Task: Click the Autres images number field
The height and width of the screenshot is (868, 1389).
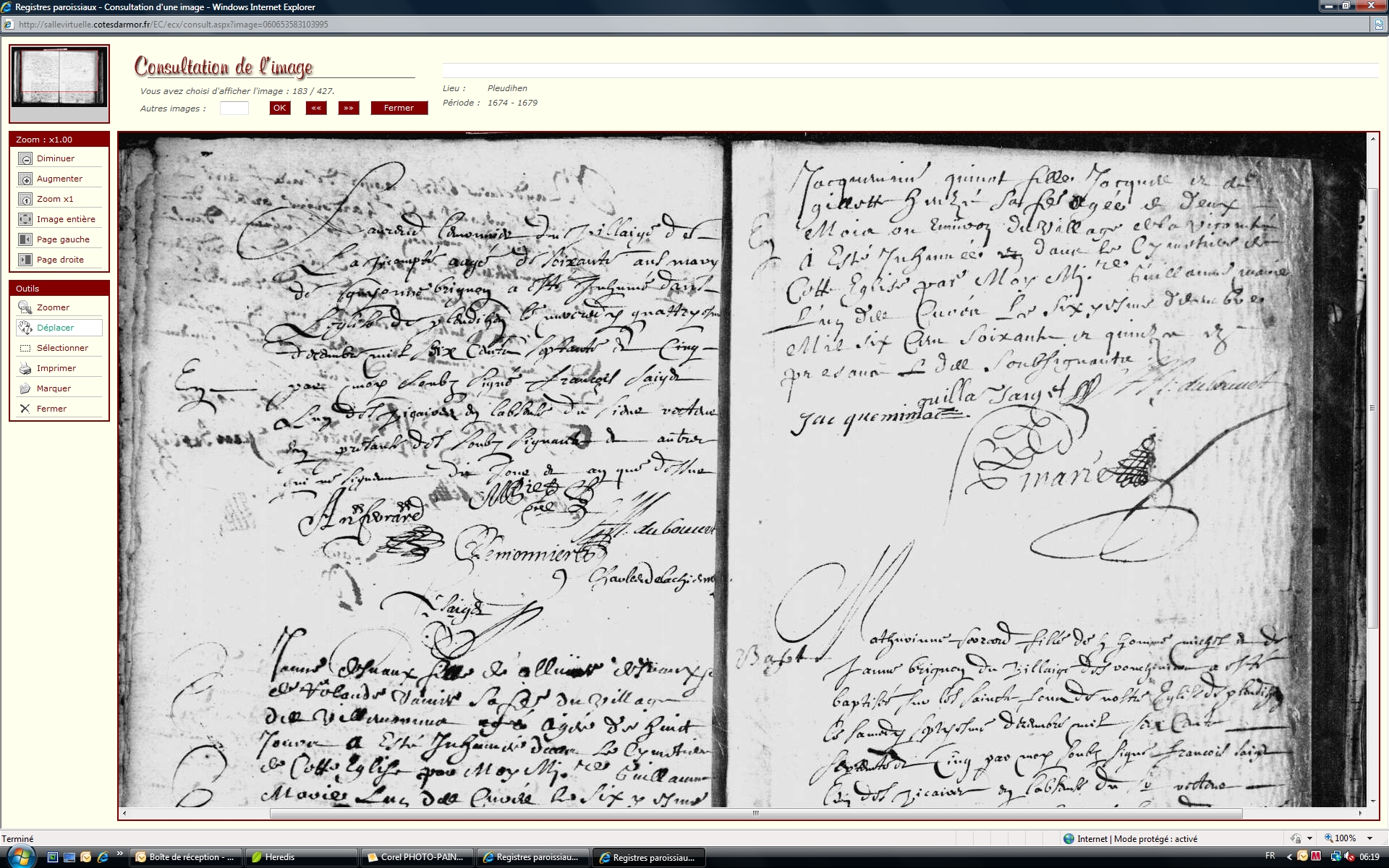Action: coord(234,108)
